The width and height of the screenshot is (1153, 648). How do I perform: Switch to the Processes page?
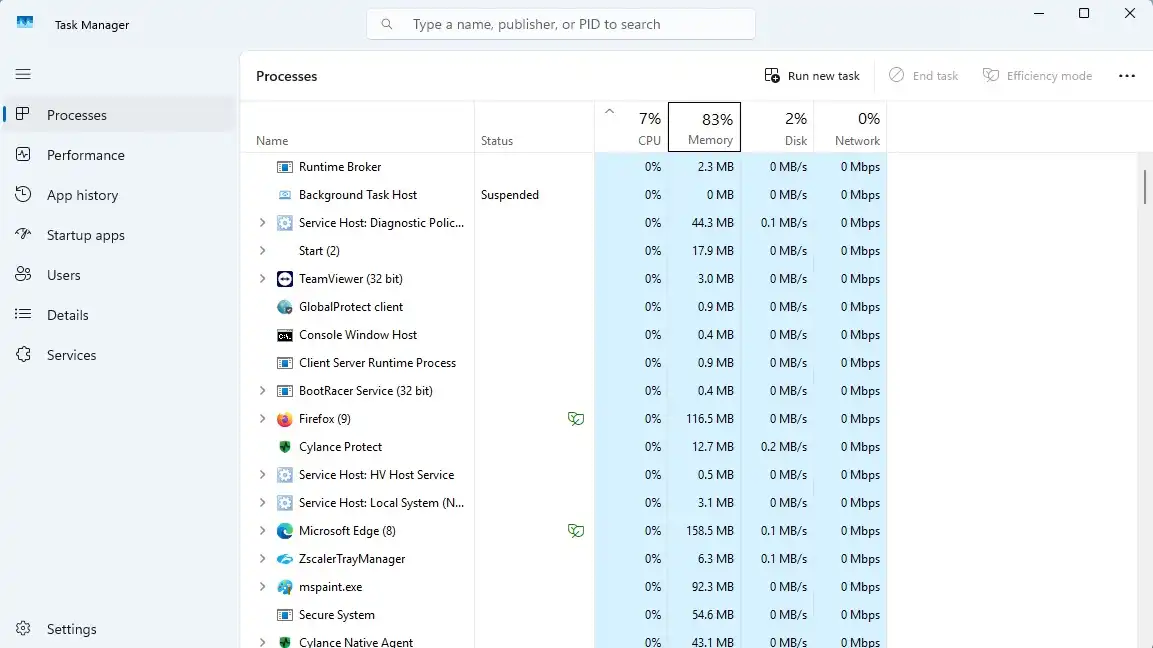(22, 115)
